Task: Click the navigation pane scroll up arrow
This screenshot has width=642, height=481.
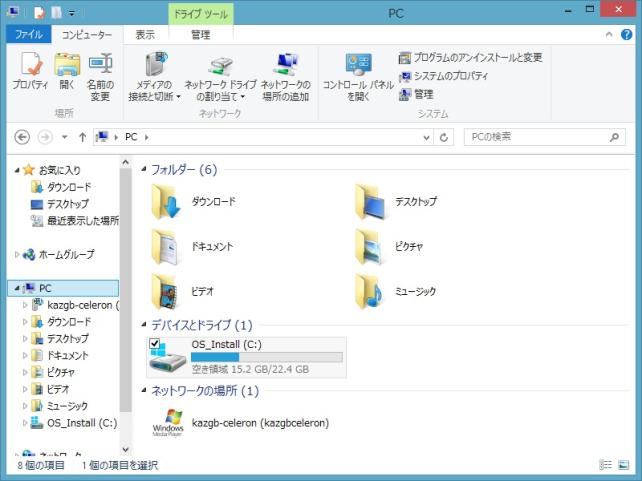Action: pos(126,163)
